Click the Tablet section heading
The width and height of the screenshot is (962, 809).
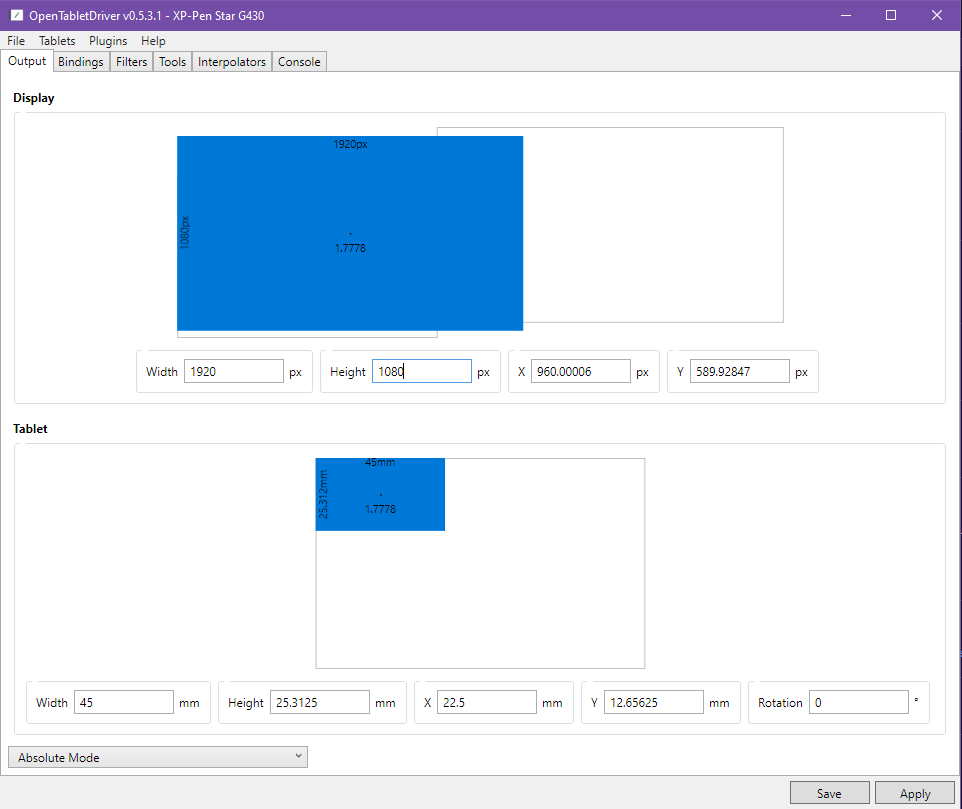point(30,429)
